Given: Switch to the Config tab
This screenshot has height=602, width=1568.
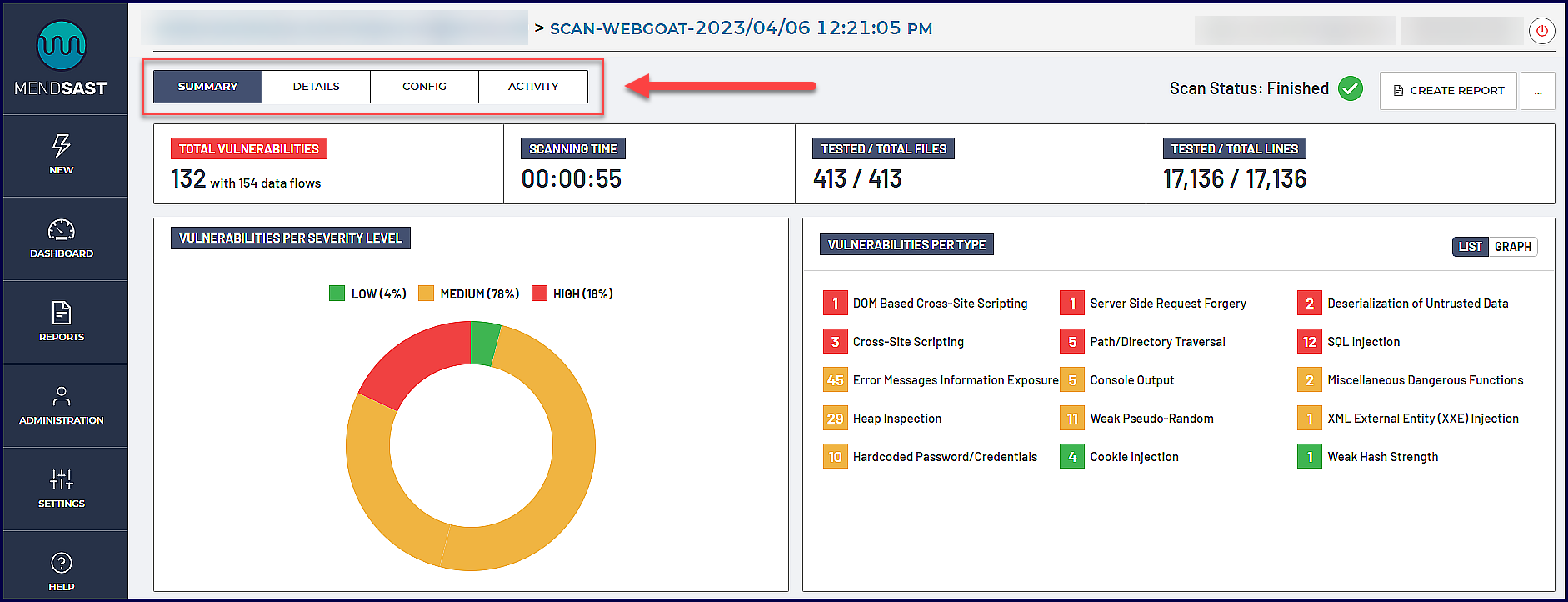Looking at the screenshot, I should pyautogui.click(x=424, y=87).
